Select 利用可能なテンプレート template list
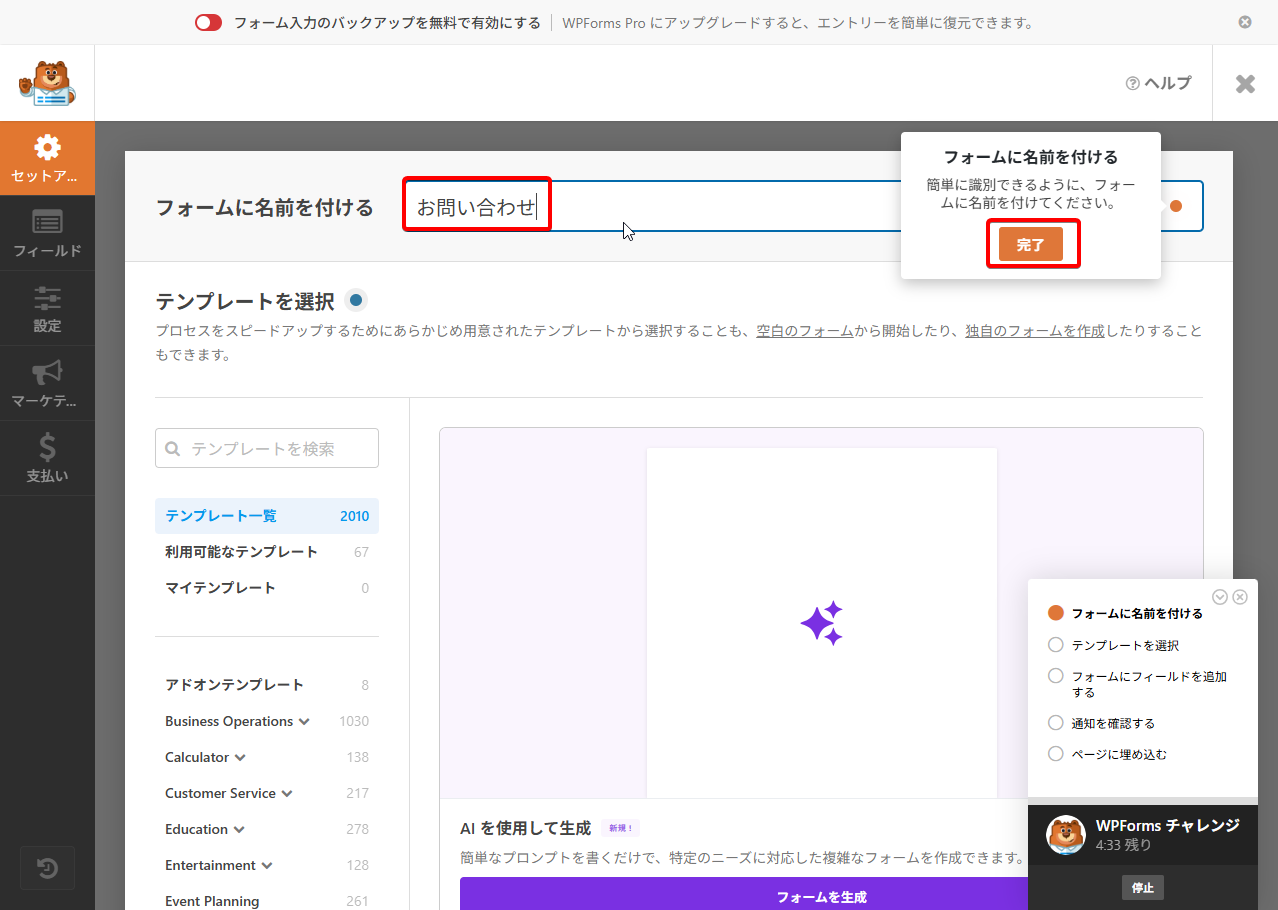The height and width of the screenshot is (910, 1278). point(241,552)
